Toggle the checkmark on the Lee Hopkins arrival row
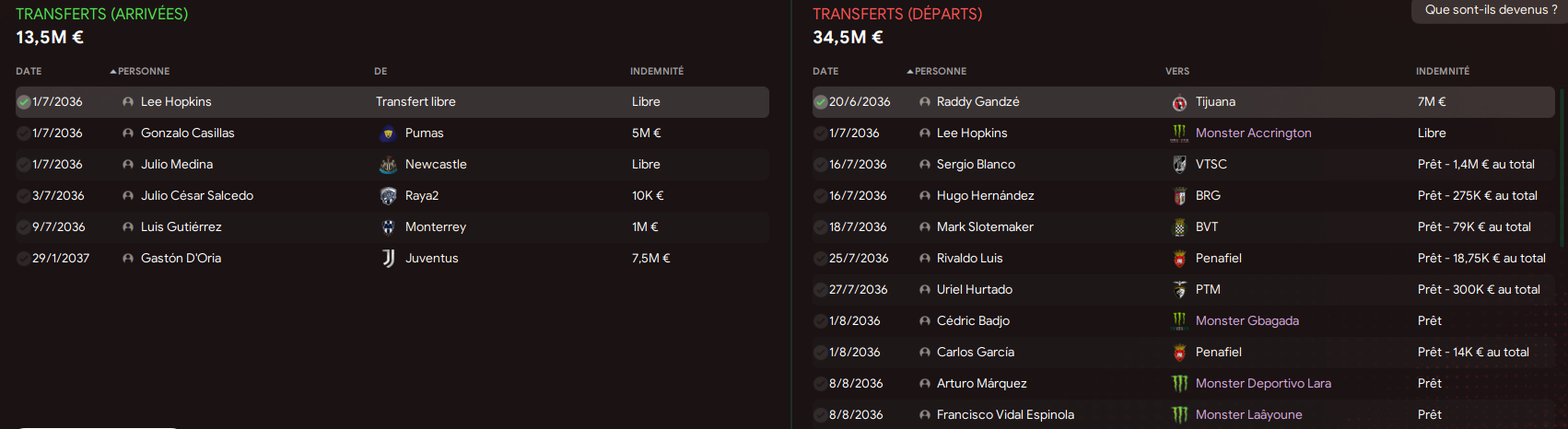Image resolution: width=1568 pixels, height=429 pixels. (x=24, y=102)
